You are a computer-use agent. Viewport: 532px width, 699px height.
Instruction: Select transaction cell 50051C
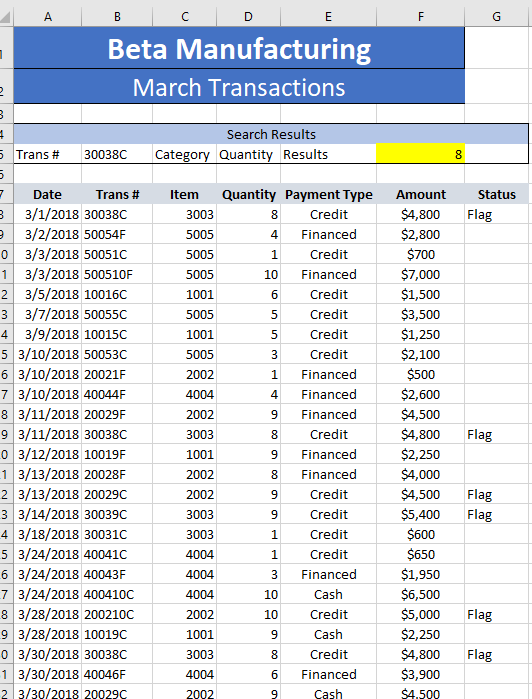click(117, 255)
